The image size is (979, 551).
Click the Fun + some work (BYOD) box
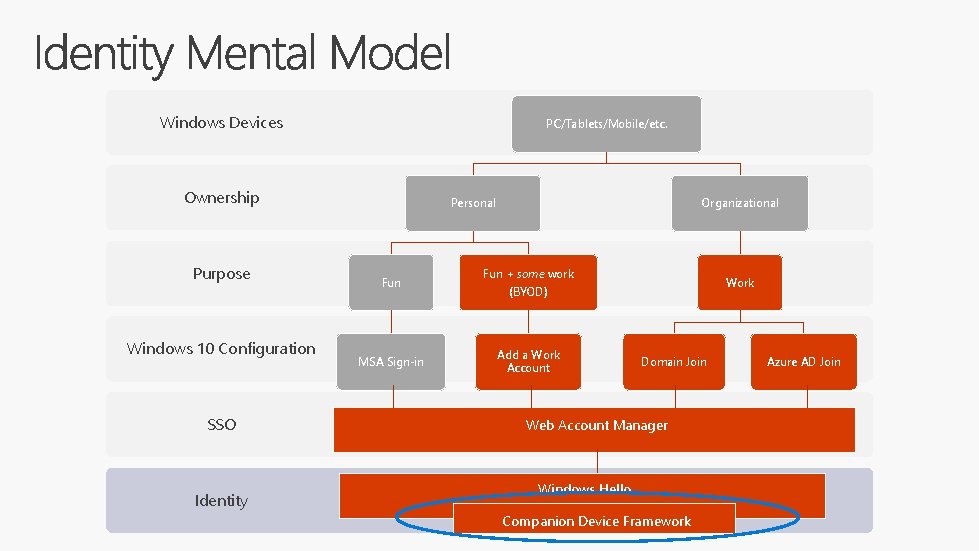[528, 282]
